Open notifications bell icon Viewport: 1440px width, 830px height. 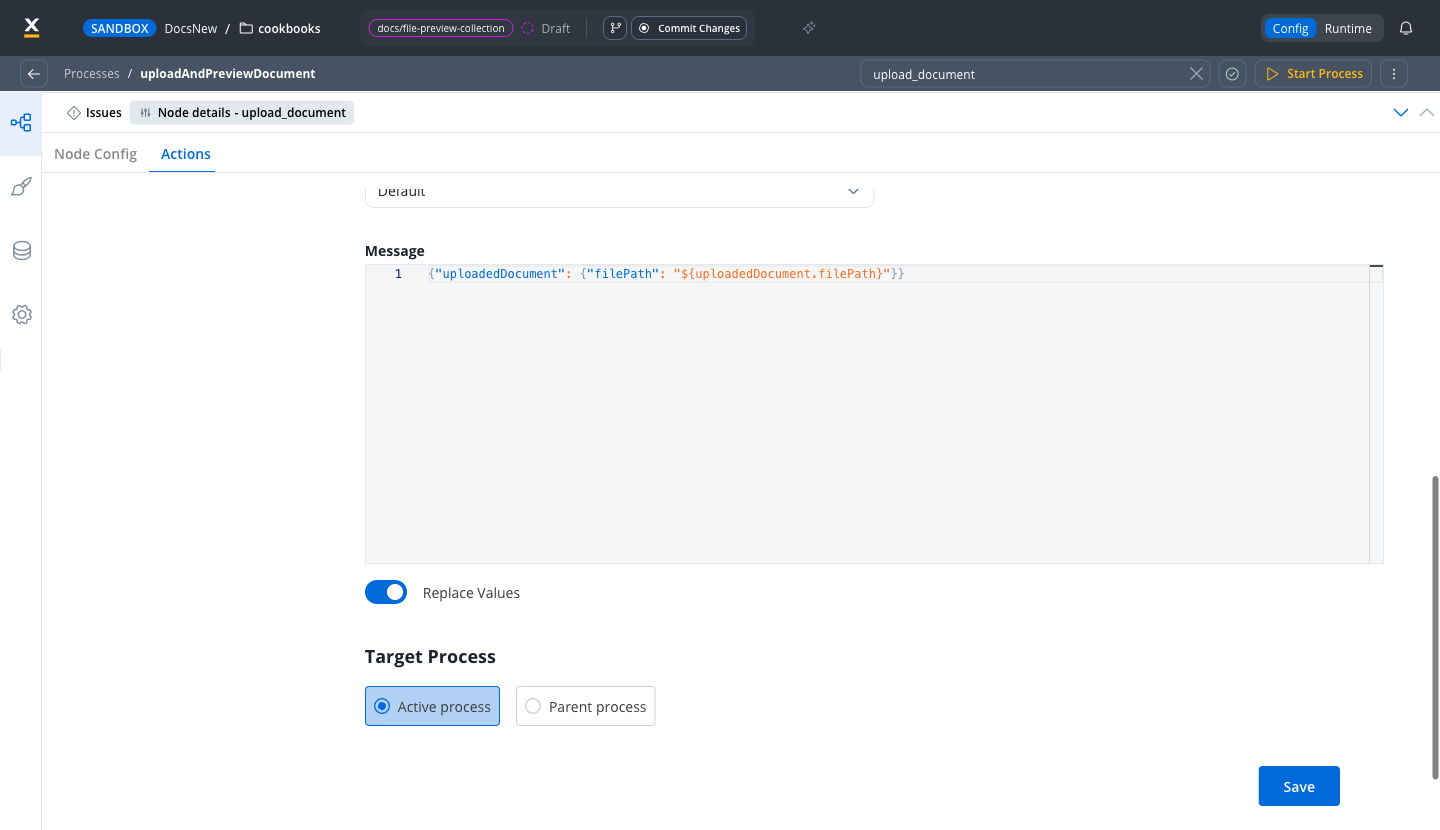pyautogui.click(x=1406, y=28)
